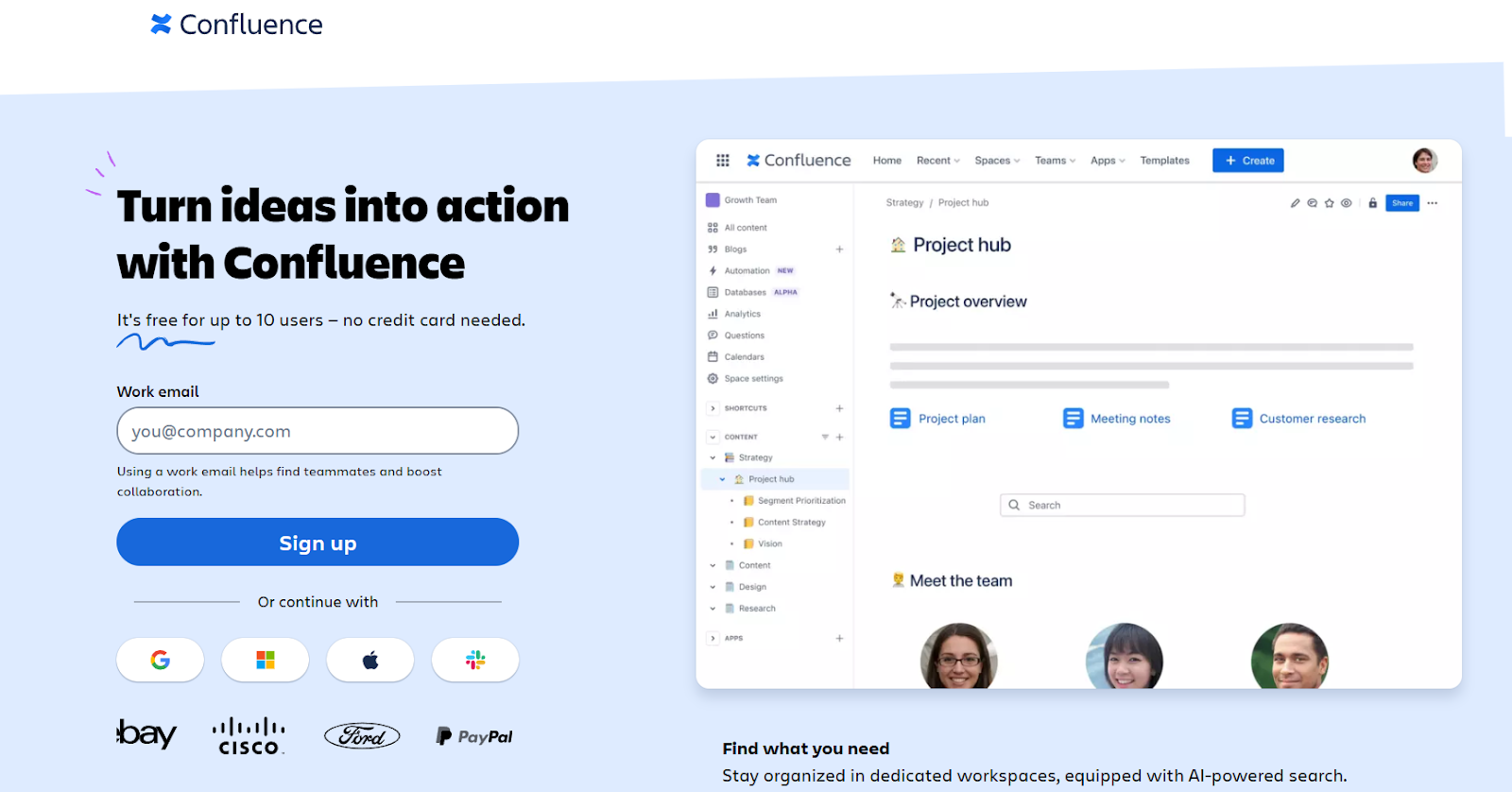The image size is (1512, 792).
Task: Expand the Design tree node
Action: (x=713, y=587)
